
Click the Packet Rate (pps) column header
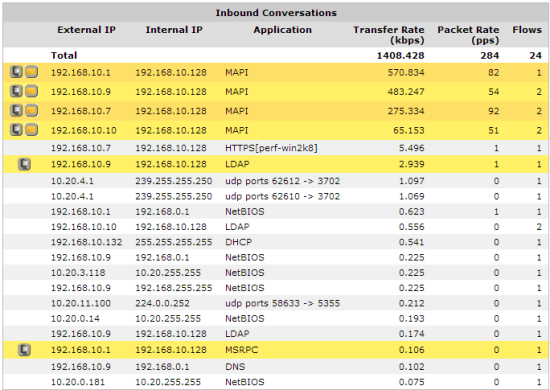pyautogui.click(x=468, y=35)
